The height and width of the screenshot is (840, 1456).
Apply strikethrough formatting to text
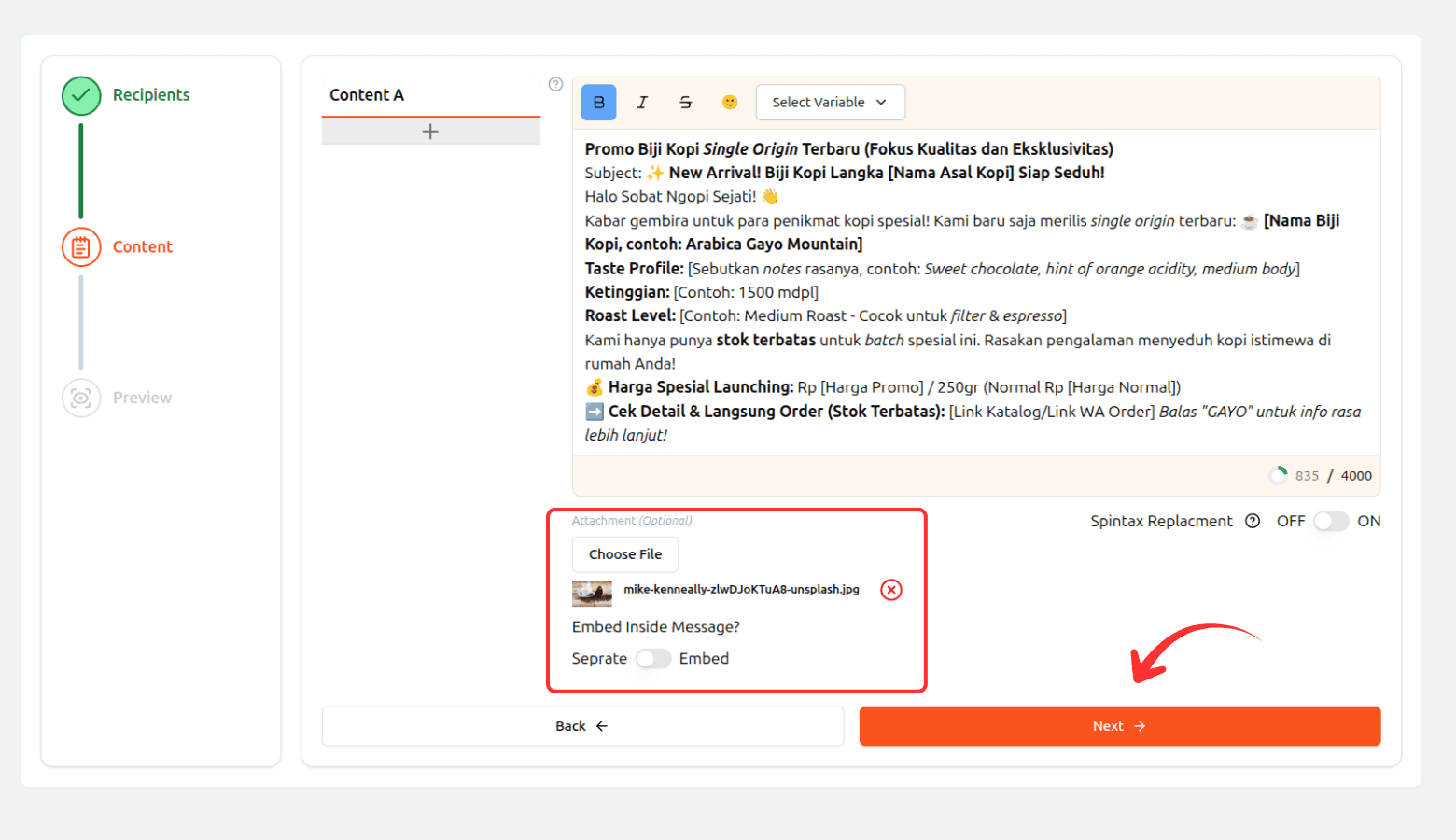point(686,103)
